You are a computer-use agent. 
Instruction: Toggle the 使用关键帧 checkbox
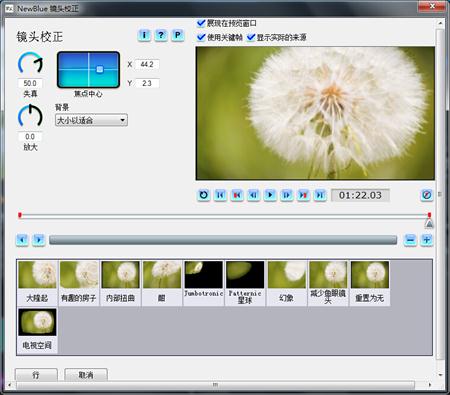click(201, 37)
